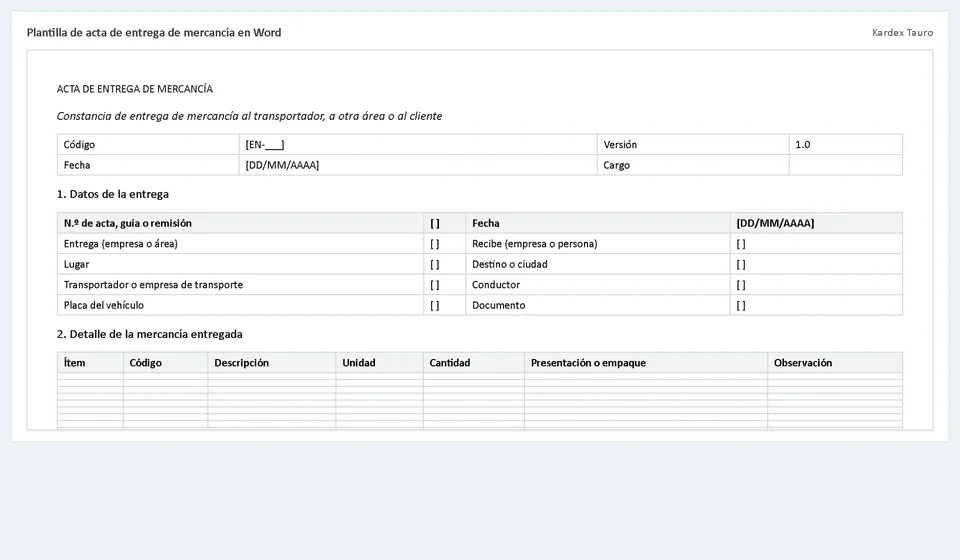The image size is (960, 560).
Task: Click the 'Kardex Tauro' label
Action: [x=902, y=32]
